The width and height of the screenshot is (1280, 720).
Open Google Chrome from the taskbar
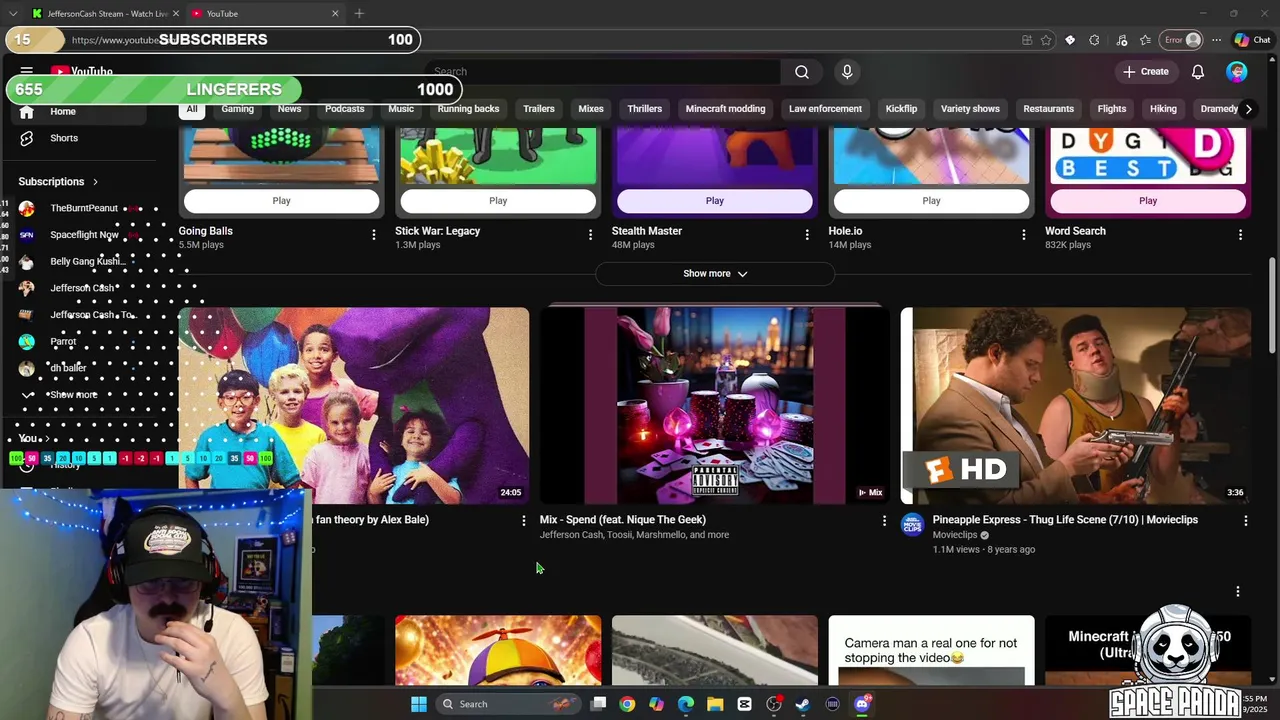pyautogui.click(x=627, y=704)
